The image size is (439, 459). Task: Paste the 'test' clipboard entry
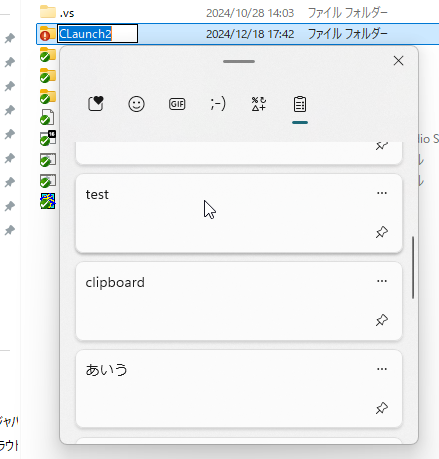239,213
